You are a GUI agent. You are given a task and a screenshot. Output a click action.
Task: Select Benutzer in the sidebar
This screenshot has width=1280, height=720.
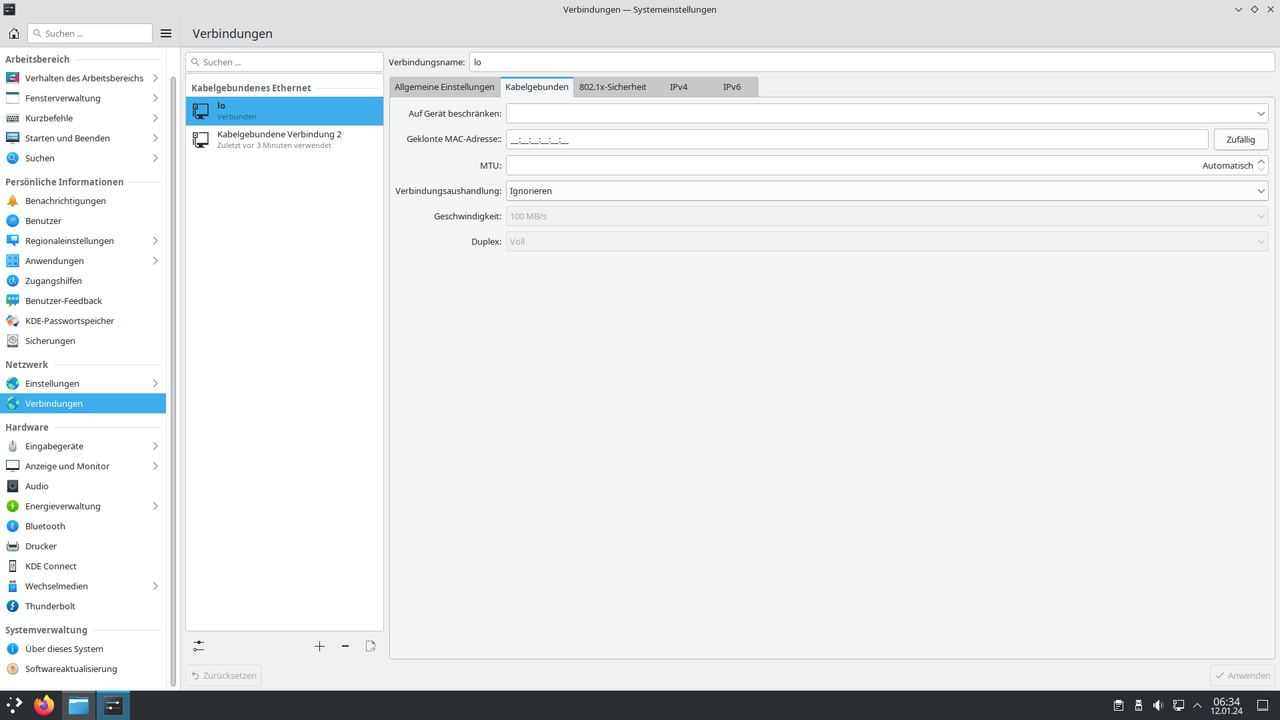pos(83,221)
